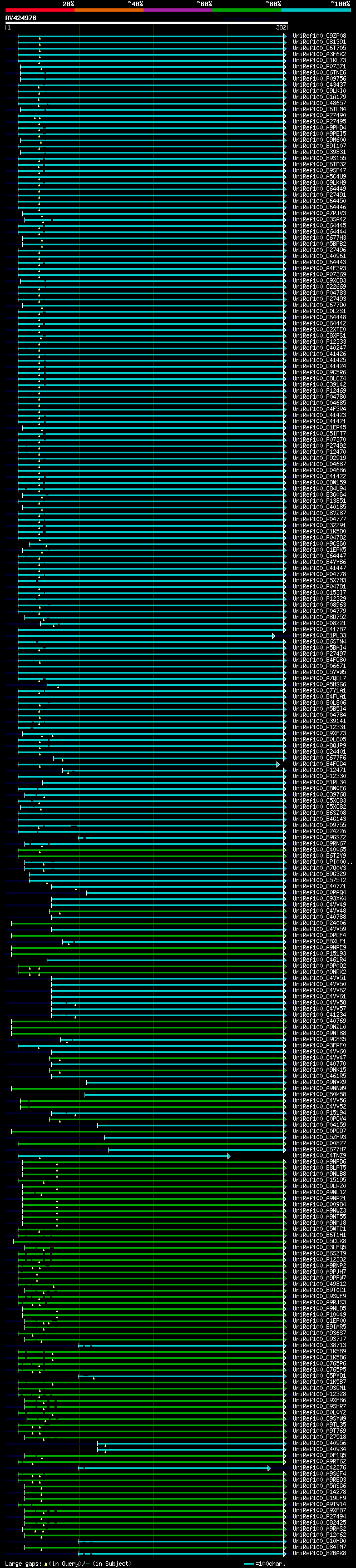Open hit UniRef100_Q9ZP08

[x=319, y=36]
